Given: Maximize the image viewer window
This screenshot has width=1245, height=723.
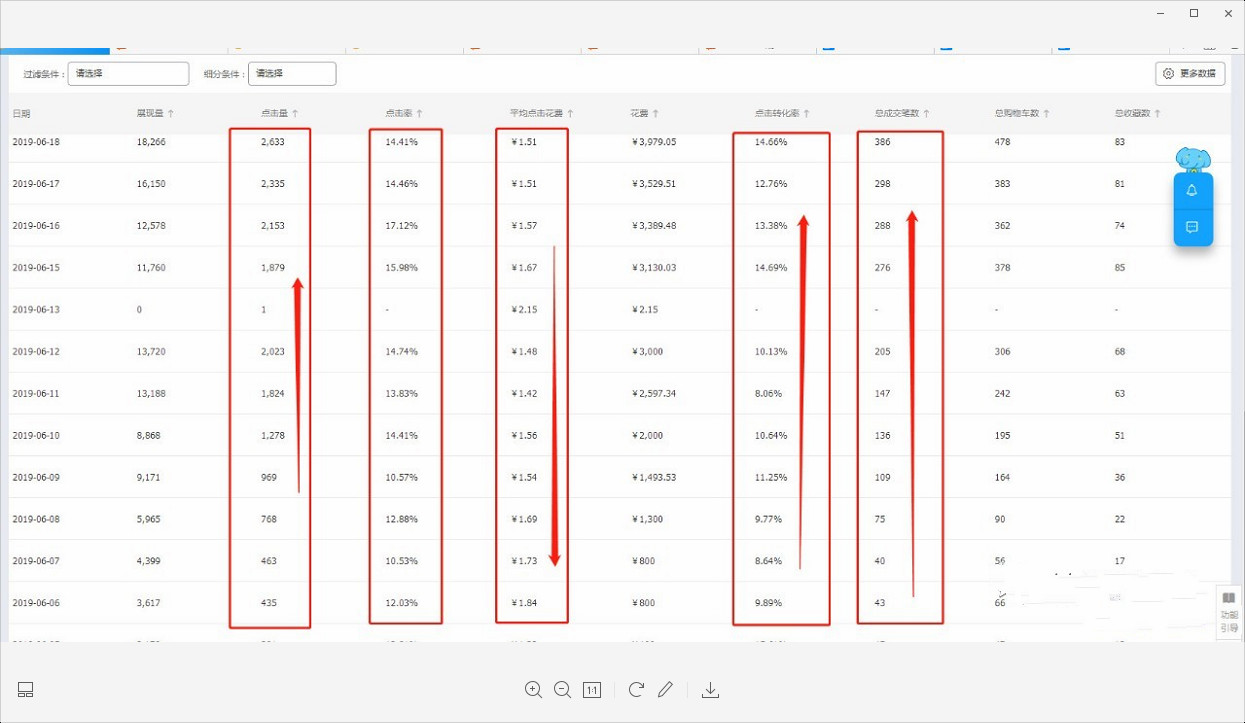Looking at the screenshot, I should 1194,14.
